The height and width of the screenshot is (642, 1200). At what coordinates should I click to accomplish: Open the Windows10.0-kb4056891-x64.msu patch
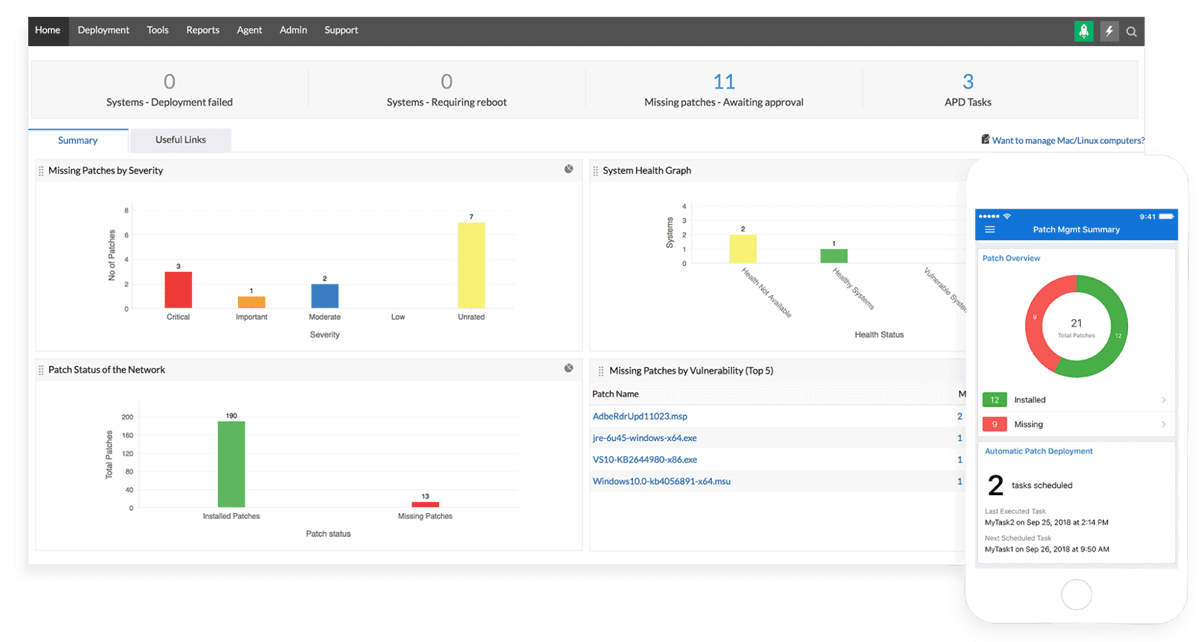click(662, 482)
